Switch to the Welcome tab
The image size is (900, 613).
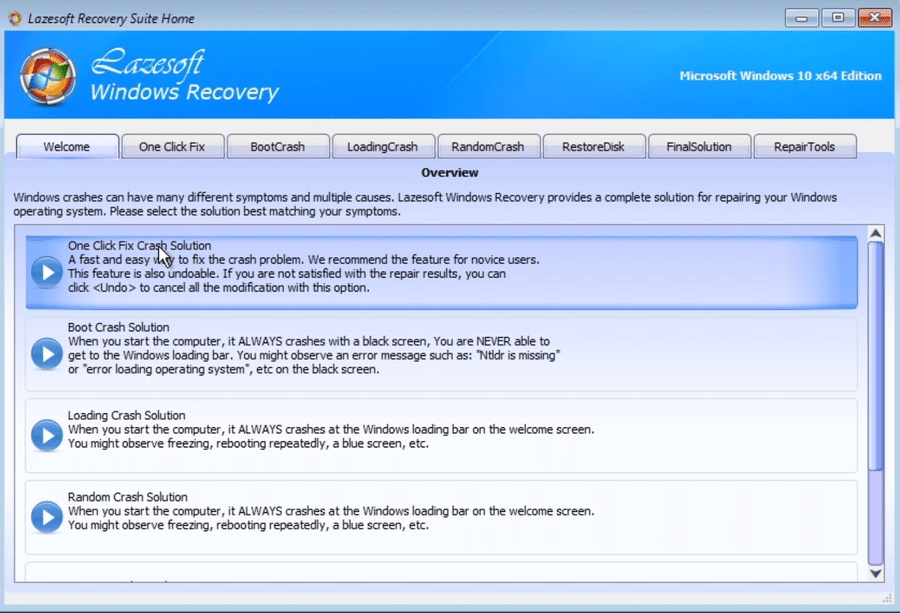[67, 146]
